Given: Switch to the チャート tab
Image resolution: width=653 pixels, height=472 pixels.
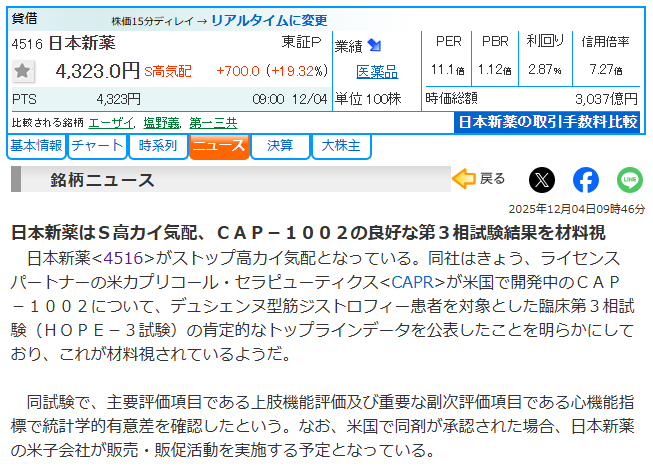Looking at the screenshot, I should pos(97,146).
